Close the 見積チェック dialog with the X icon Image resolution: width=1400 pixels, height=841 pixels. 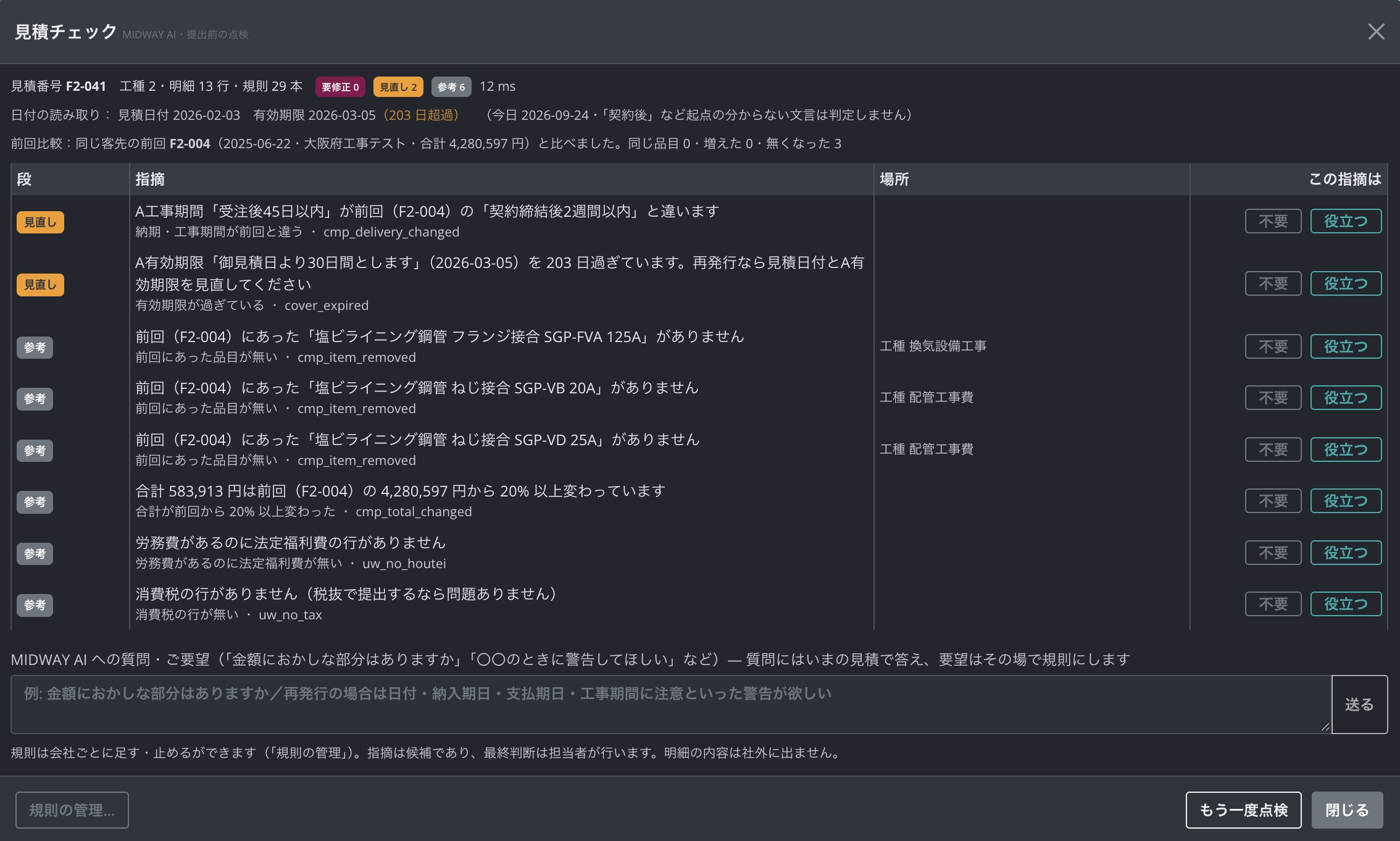[x=1376, y=31]
